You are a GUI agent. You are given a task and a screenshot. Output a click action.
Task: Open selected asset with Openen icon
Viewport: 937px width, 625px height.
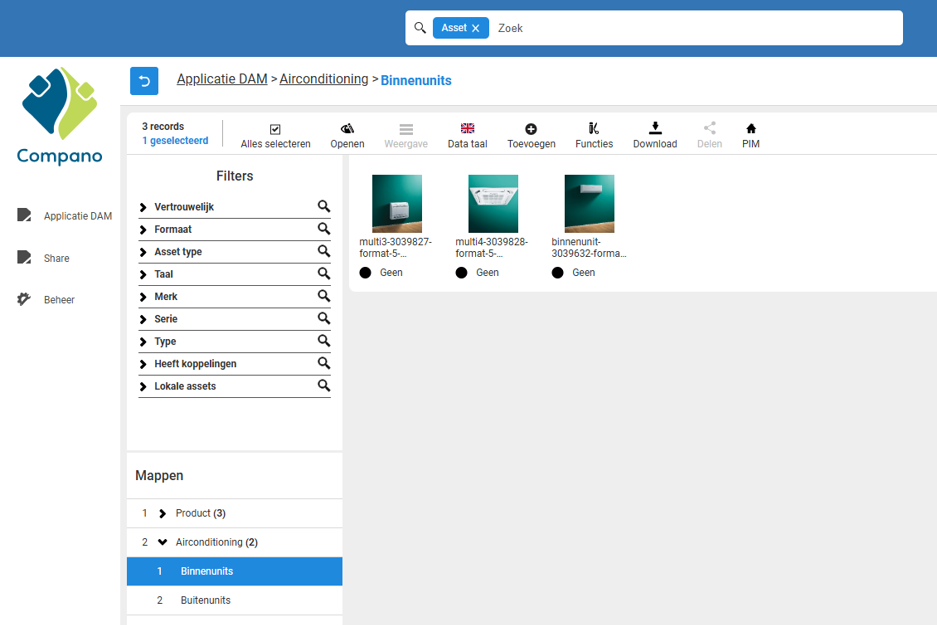(x=347, y=129)
